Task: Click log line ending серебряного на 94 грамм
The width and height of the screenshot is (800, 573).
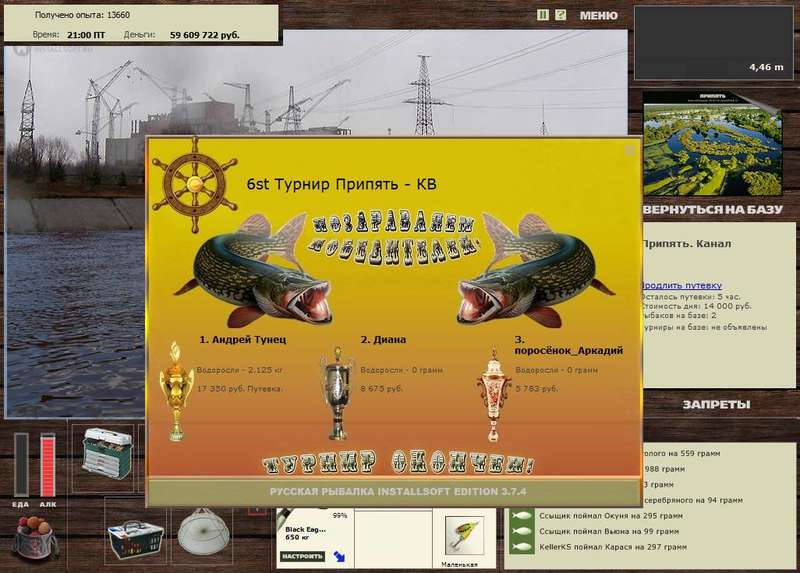Action: pyautogui.click(x=693, y=500)
